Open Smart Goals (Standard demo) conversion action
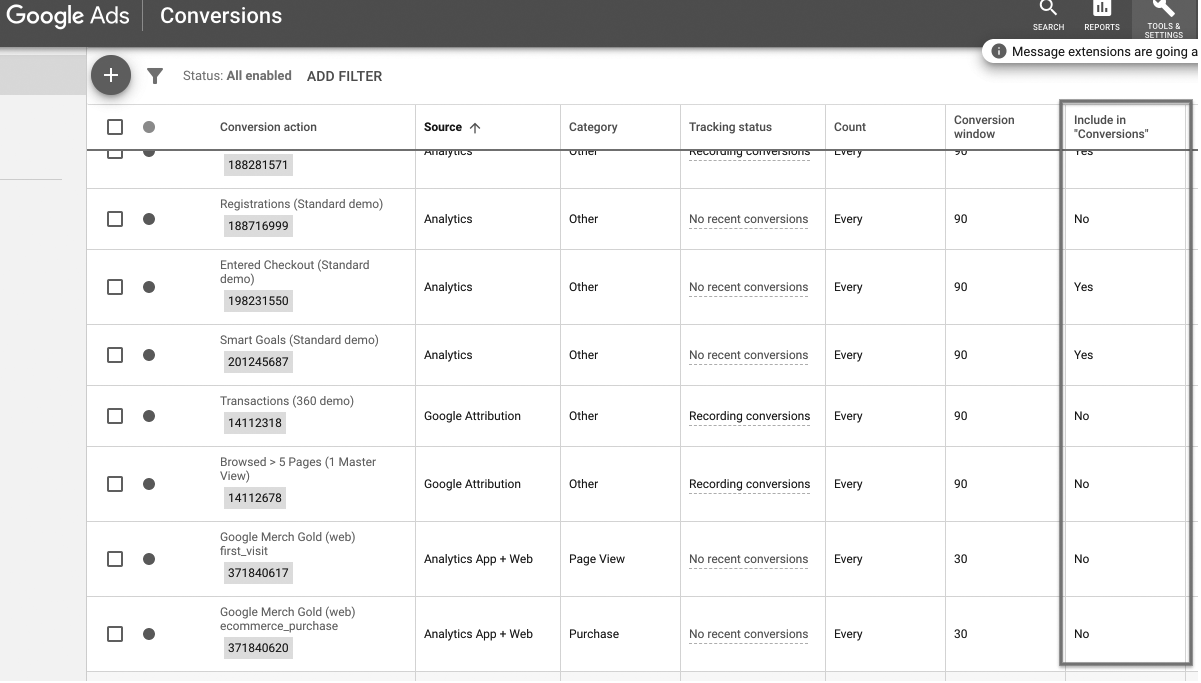 pos(299,340)
